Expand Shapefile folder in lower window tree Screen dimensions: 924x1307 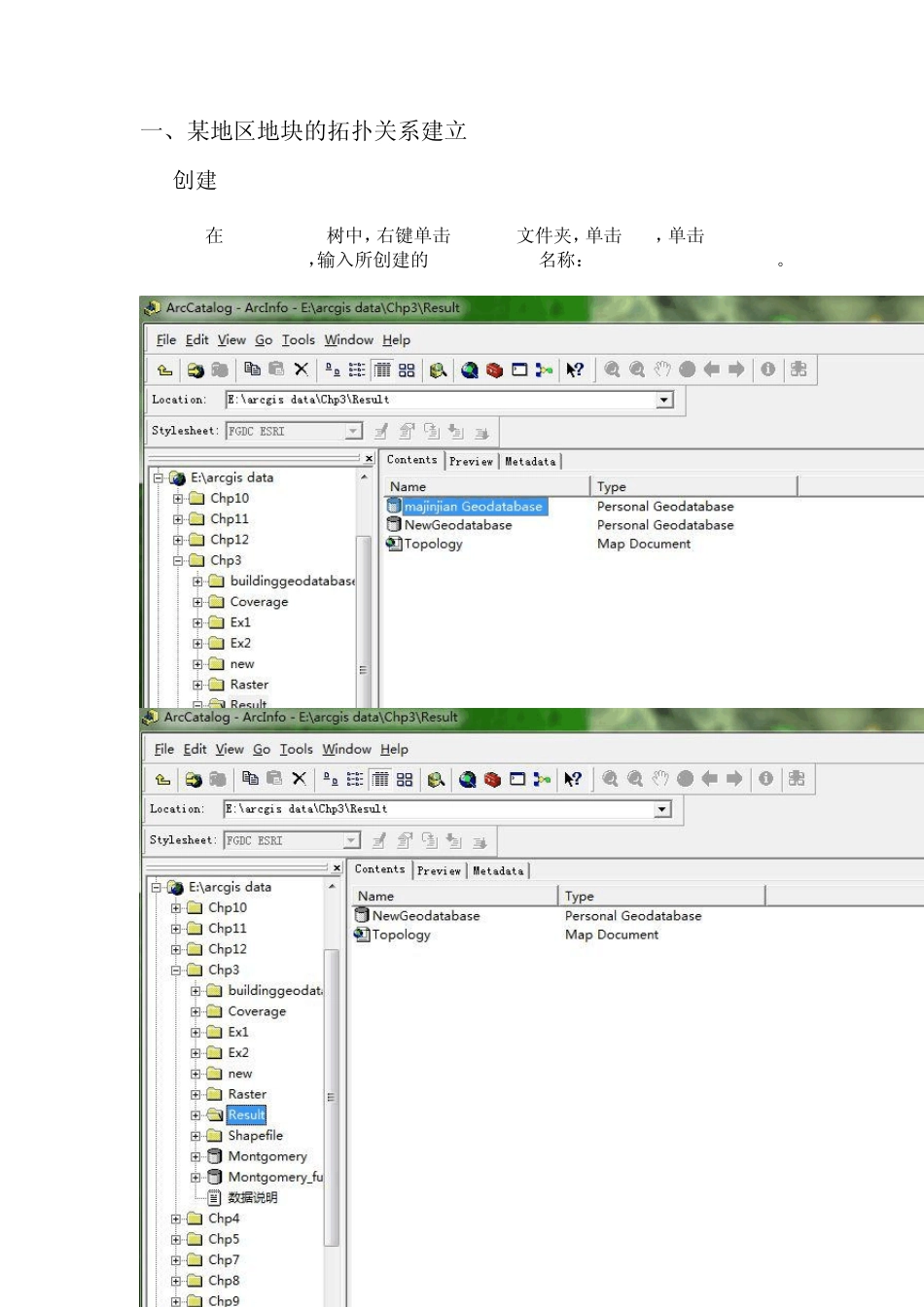195,1136
